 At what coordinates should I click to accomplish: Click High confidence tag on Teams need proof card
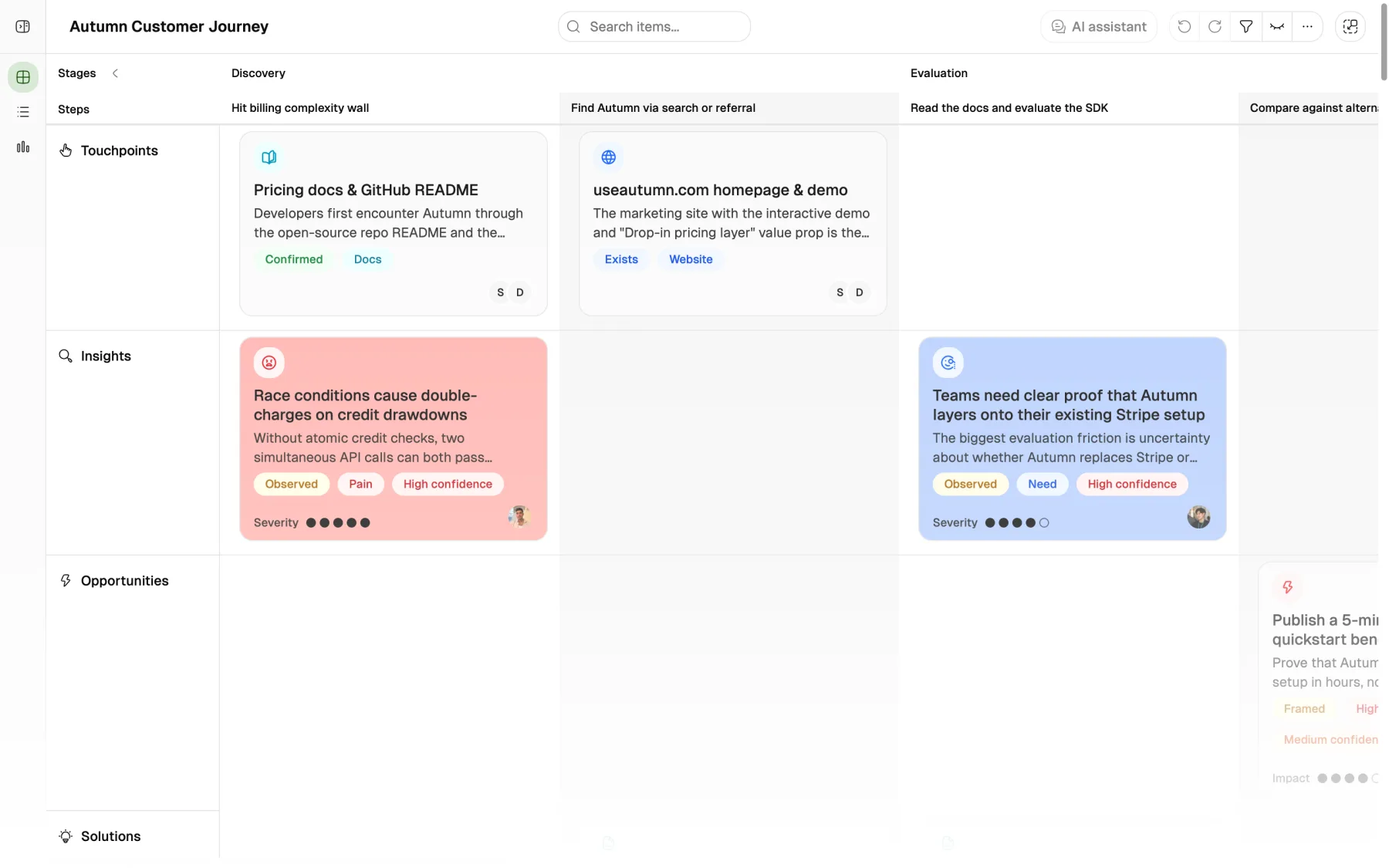[1132, 484]
